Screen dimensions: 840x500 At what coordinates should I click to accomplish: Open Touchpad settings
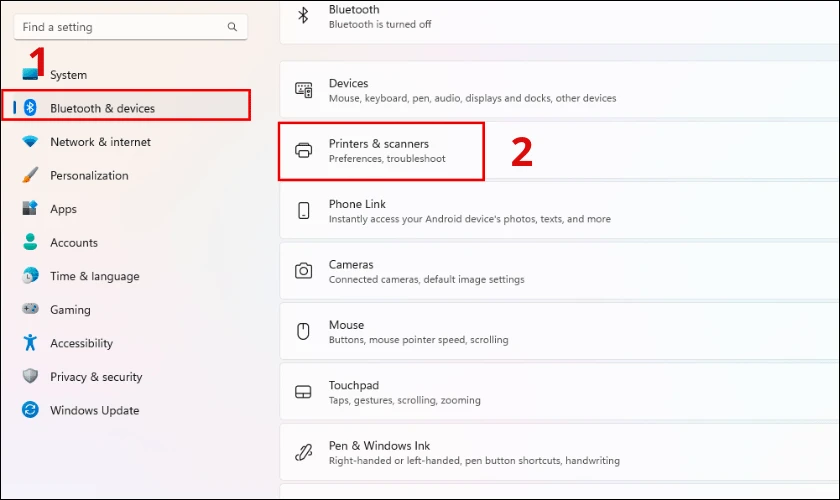pyautogui.click(x=560, y=392)
